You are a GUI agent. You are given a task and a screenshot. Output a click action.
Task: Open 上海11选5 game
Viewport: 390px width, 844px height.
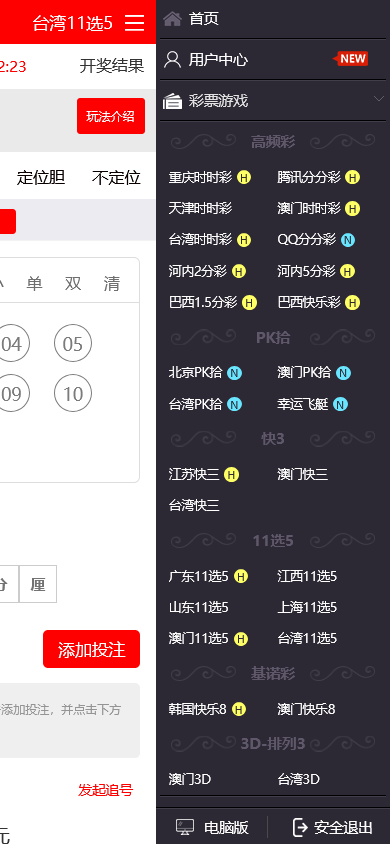point(307,608)
